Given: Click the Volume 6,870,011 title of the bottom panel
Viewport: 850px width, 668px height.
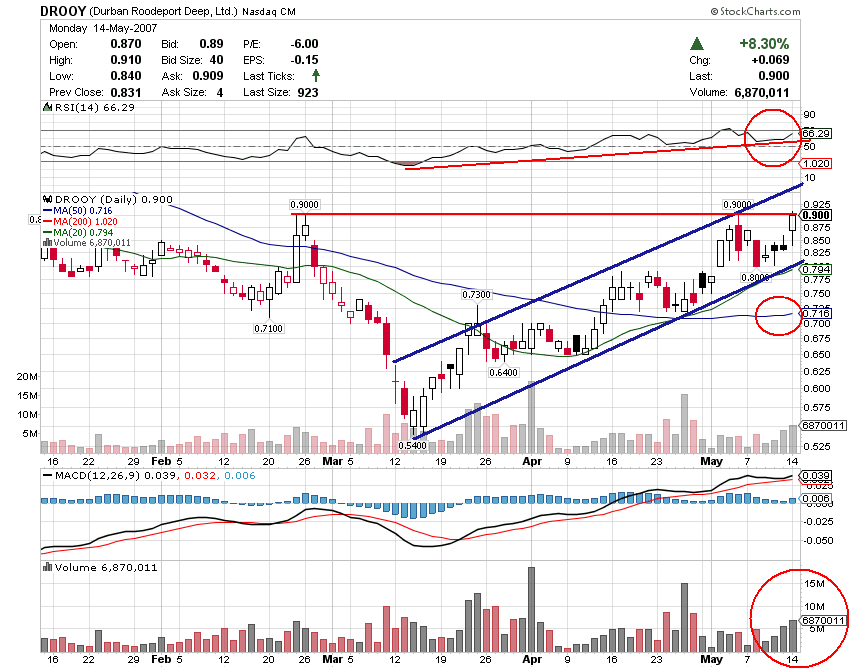Looking at the screenshot, I should point(106,567).
